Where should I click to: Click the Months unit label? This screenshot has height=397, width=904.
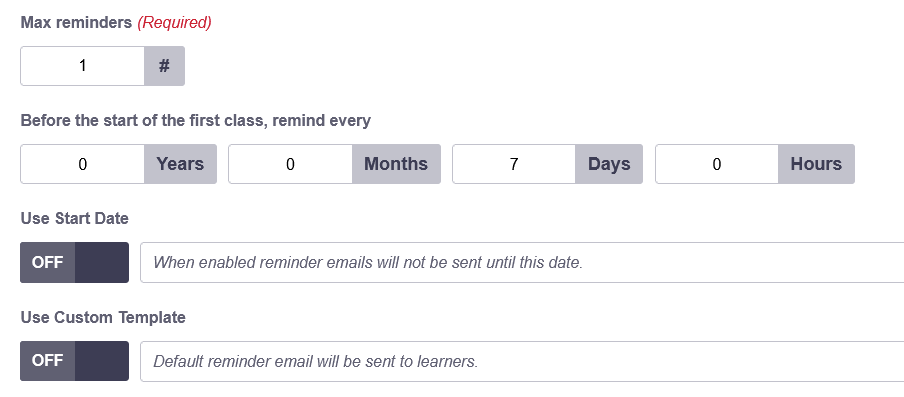click(x=396, y=164)
